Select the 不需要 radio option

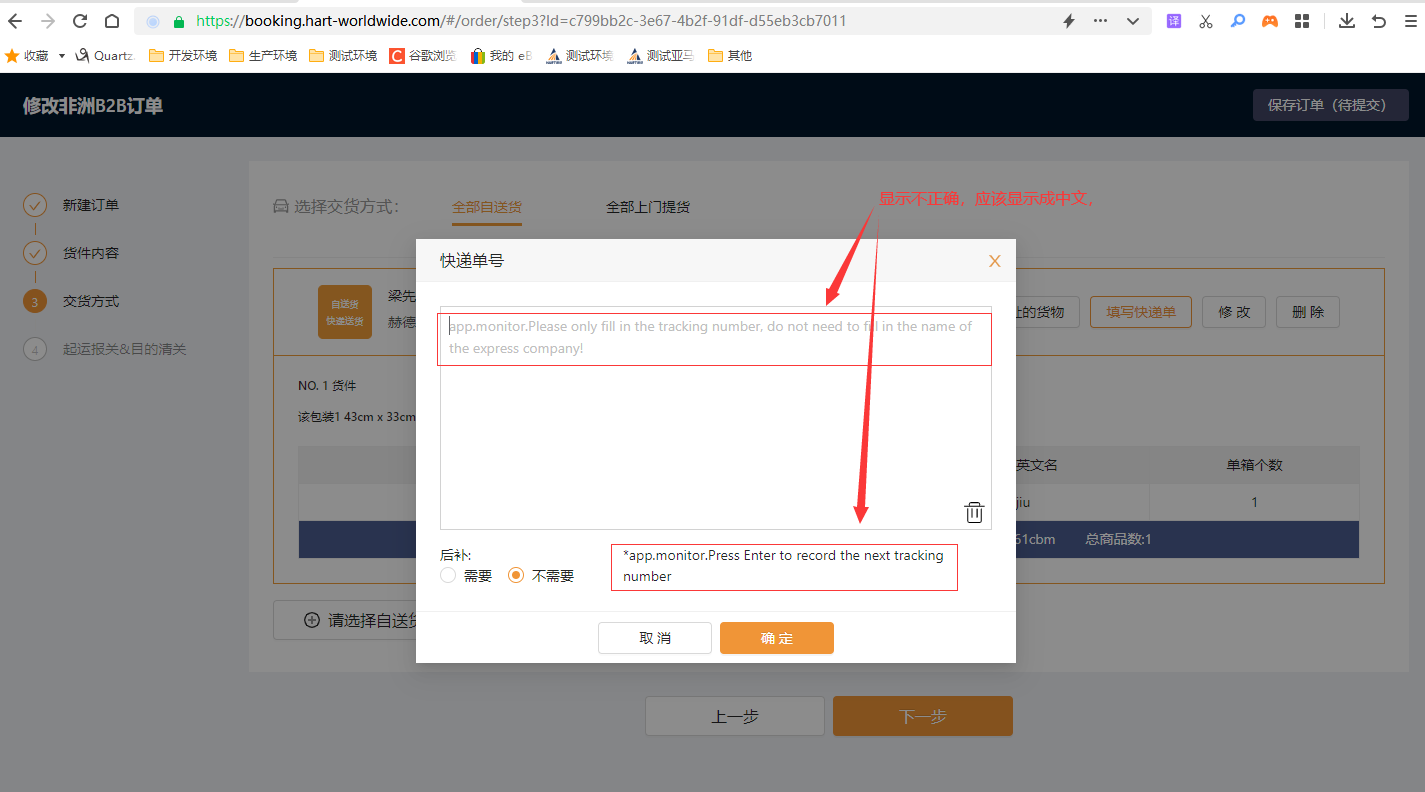pyautogui.click(x=516, y=576)
